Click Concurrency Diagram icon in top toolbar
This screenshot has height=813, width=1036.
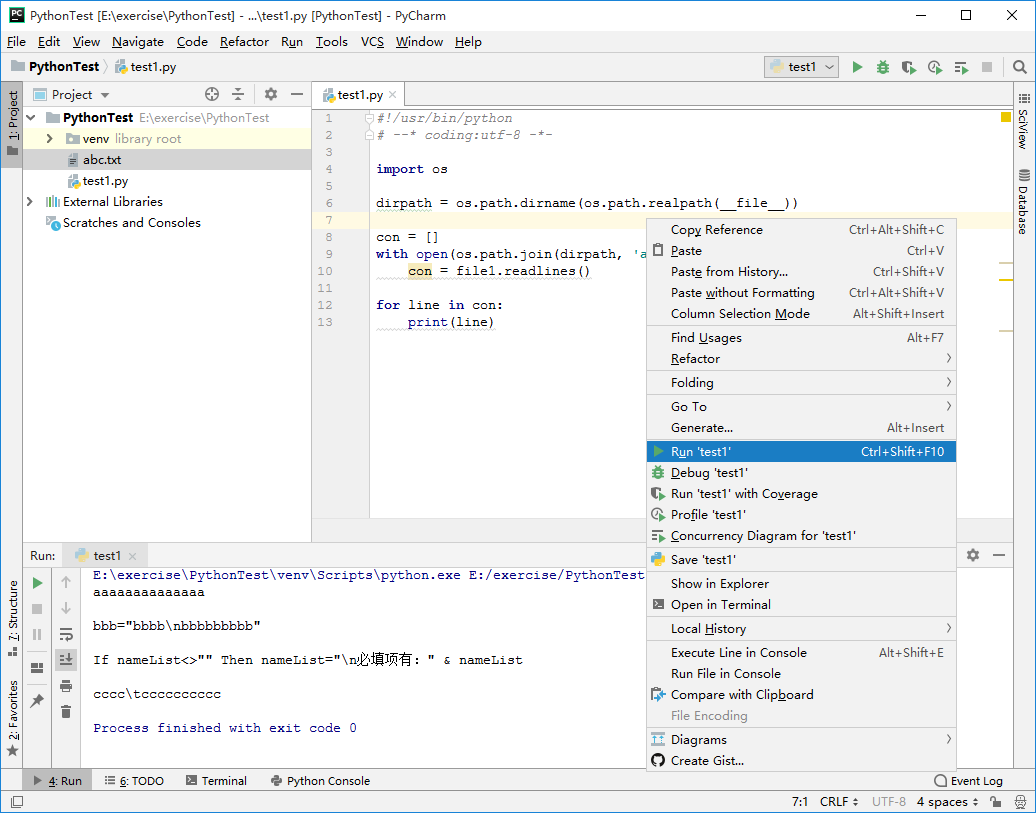pos(961,67)
